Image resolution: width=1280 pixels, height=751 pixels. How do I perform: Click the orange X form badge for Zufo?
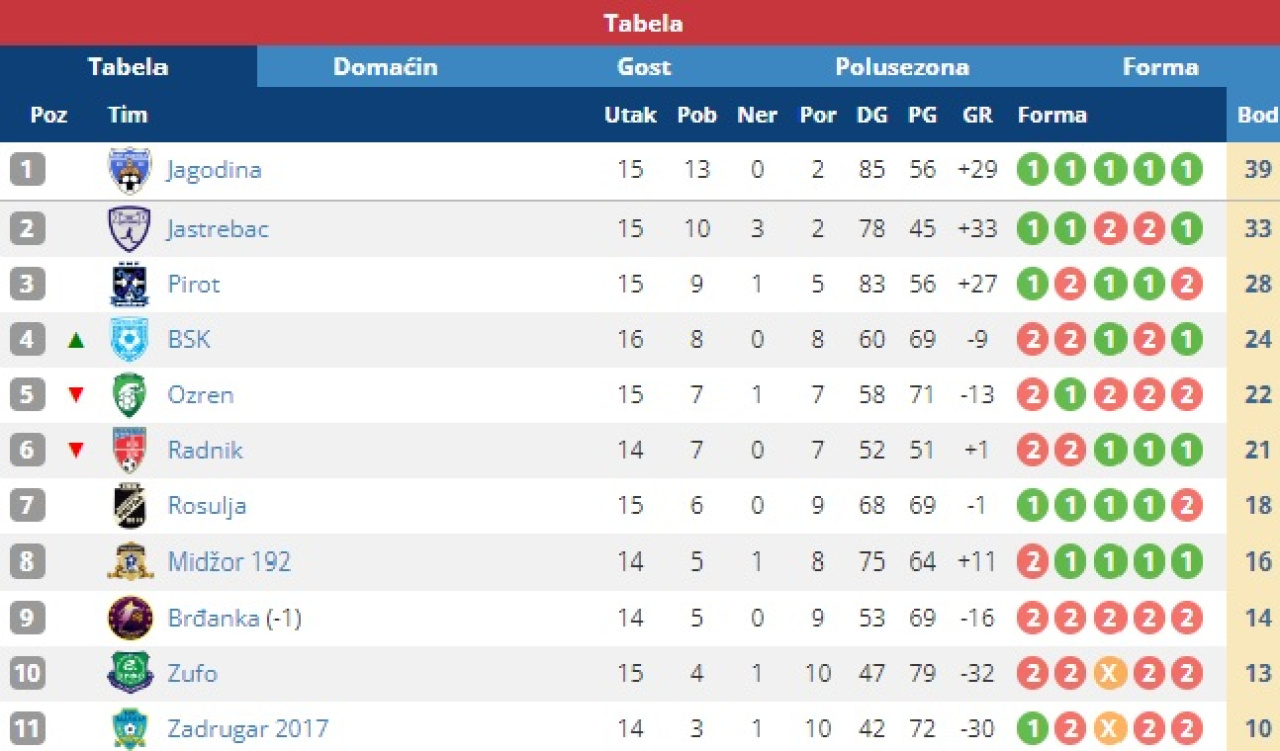pyautogui.click(x=1109, y=674)
